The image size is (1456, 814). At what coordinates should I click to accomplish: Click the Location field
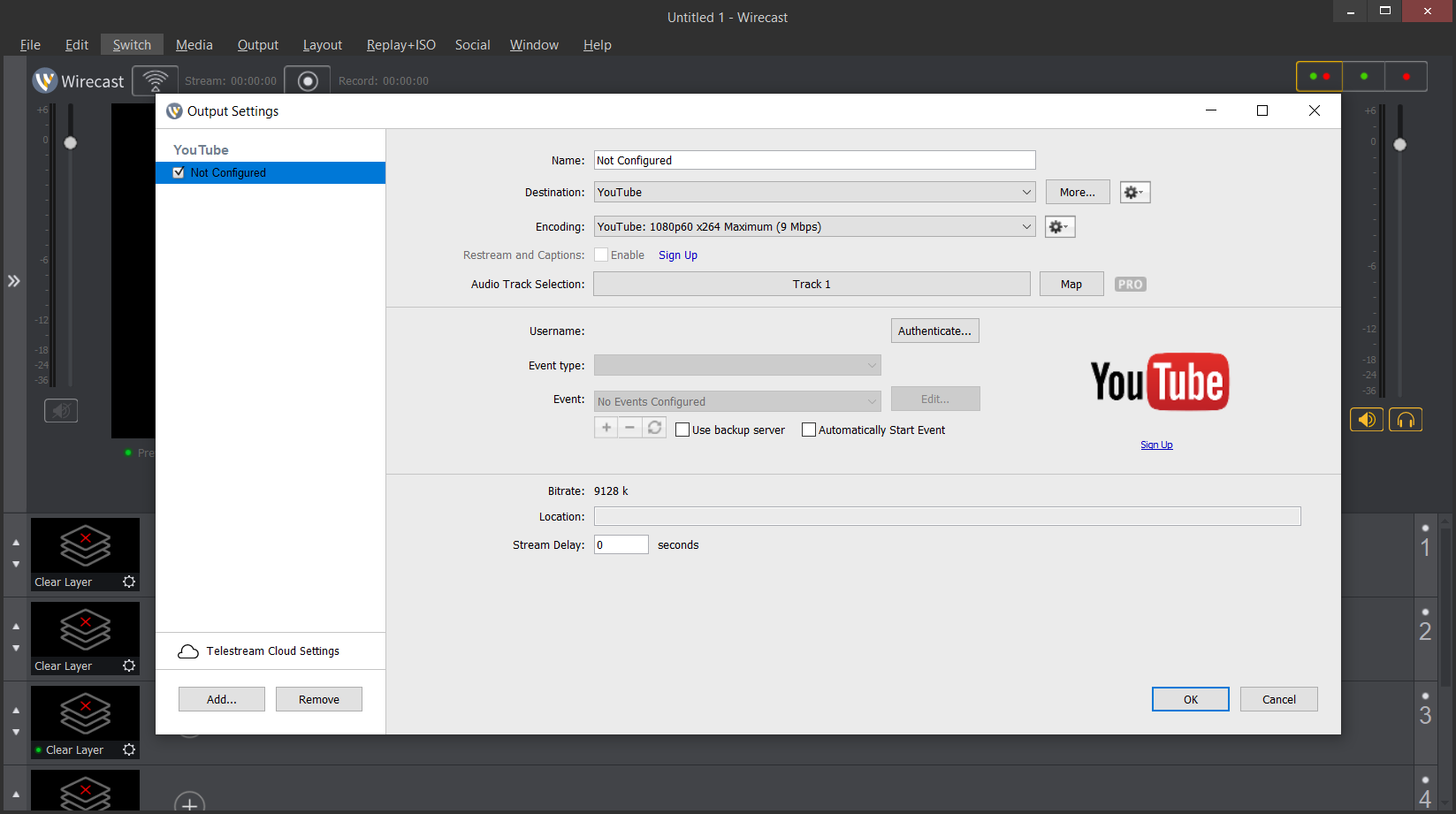click(x=948, y=516)
